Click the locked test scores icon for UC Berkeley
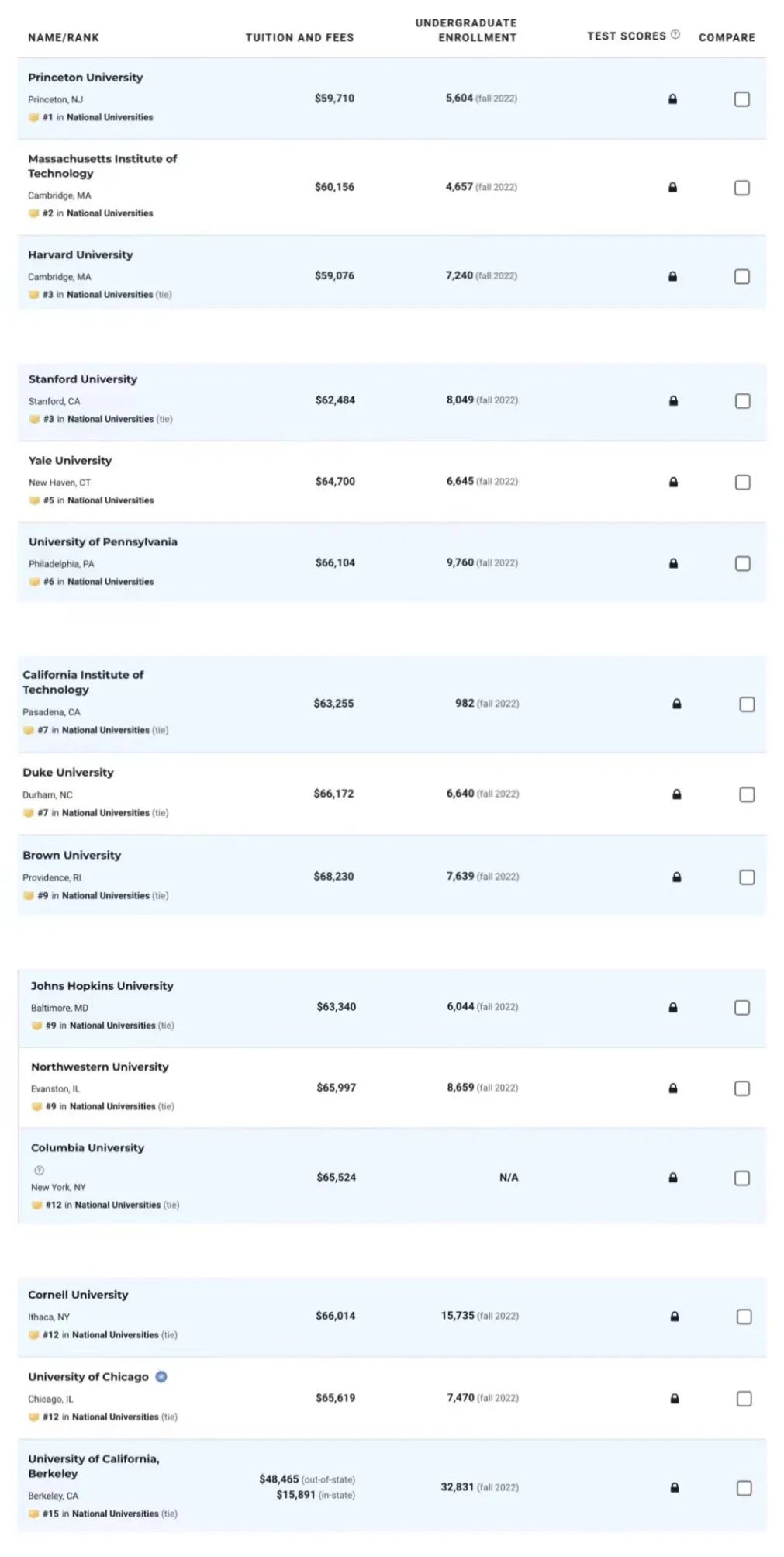The image size is (784, 1557). coord(675,1488)
